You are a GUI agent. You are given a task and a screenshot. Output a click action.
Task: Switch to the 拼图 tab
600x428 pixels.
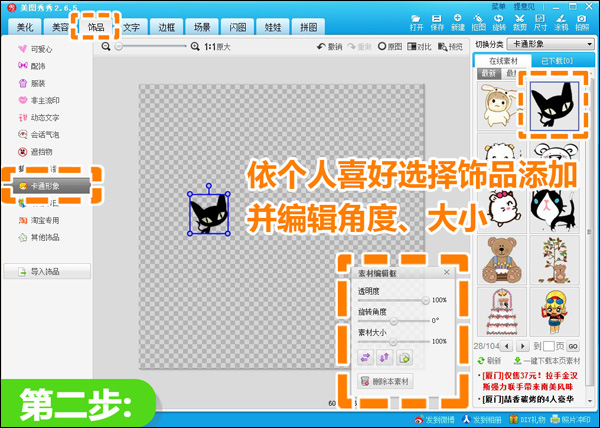[x=308, y=27]
